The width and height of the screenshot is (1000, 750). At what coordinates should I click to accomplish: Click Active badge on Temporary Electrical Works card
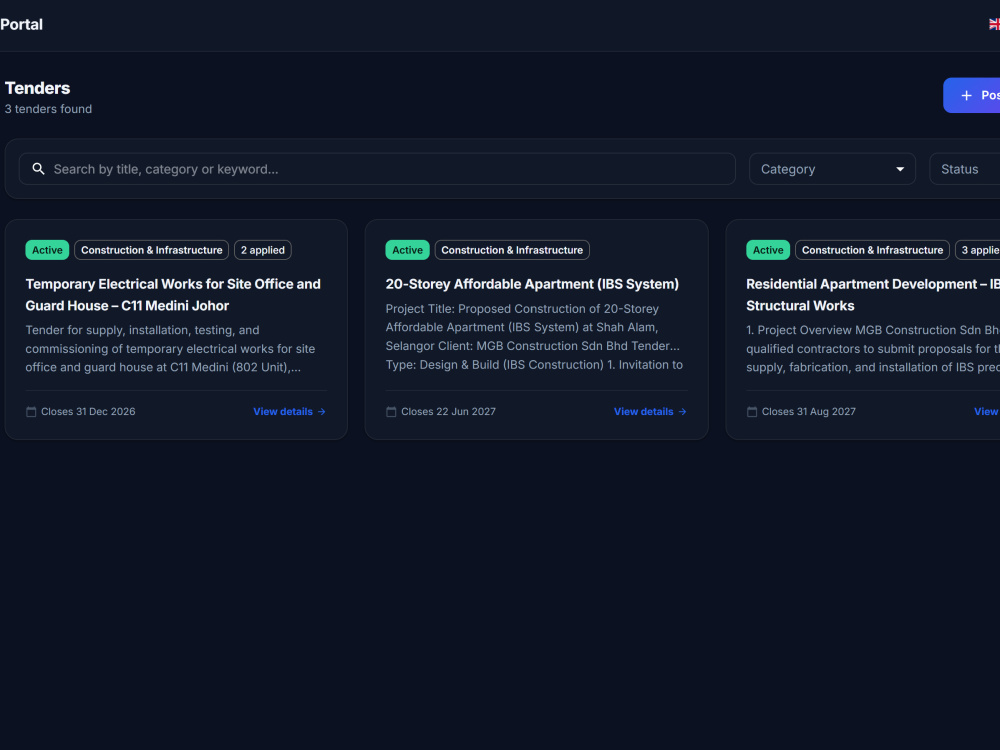pos(47,250)
